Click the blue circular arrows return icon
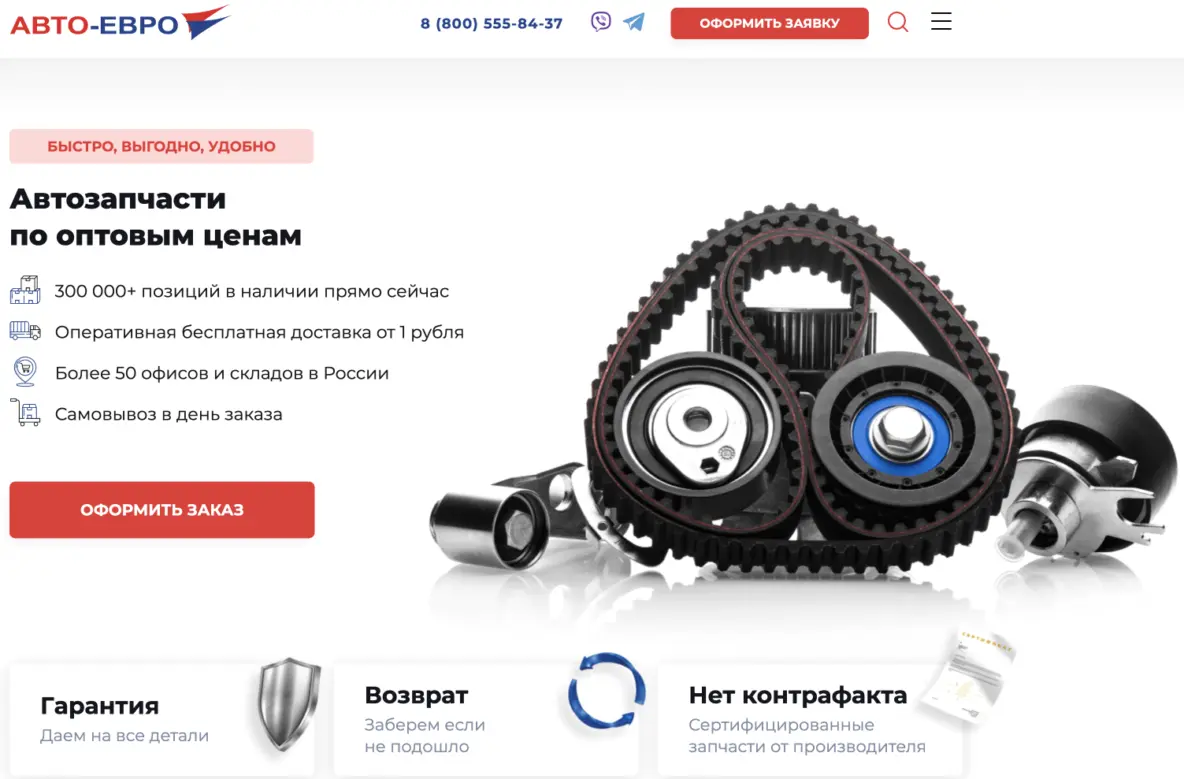Viewport: 1184px width, 779px height. click(x=606, y=690)
